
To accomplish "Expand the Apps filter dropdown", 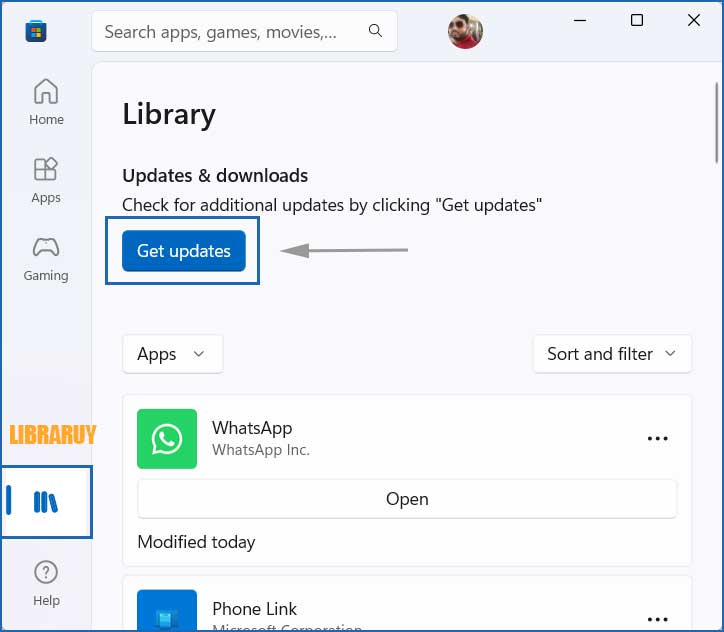I will tap(173, 354).
